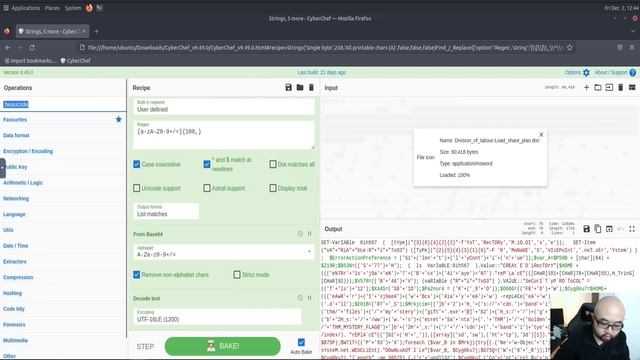Enable Dot matches all
This screenshot has height=360, width=640.
click(x=273, y=164)
